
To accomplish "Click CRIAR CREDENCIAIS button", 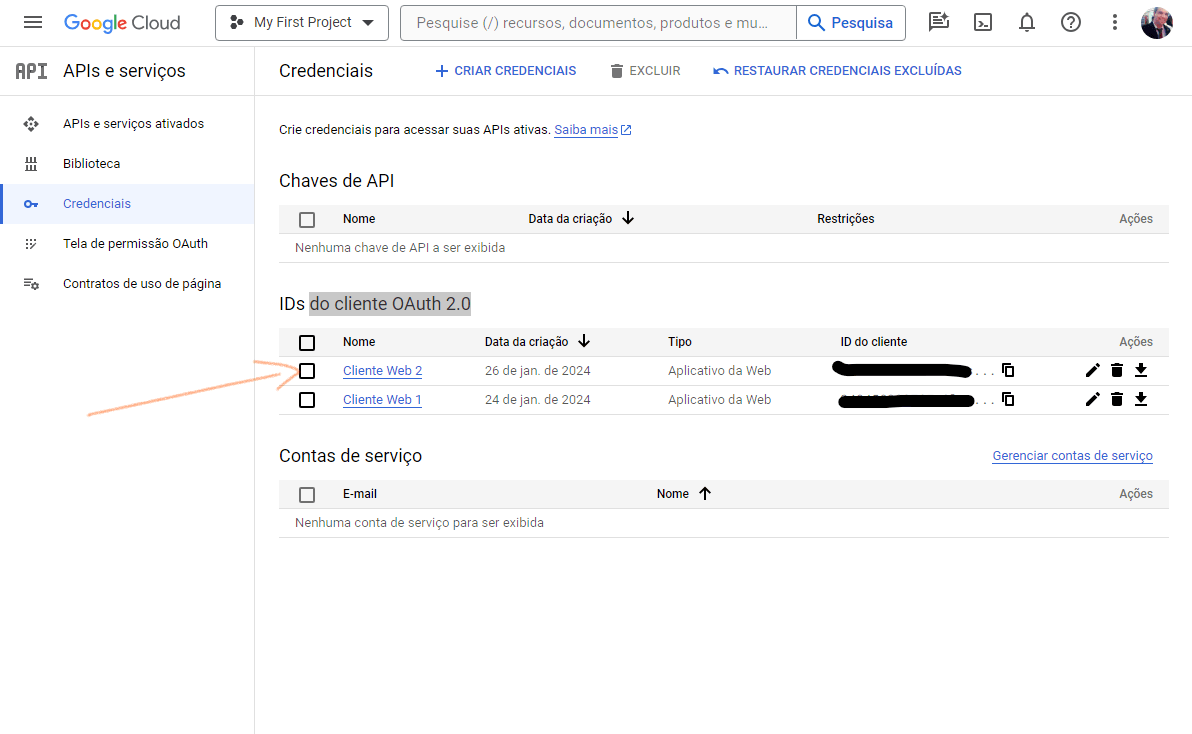I will click(x=505, y=71).
